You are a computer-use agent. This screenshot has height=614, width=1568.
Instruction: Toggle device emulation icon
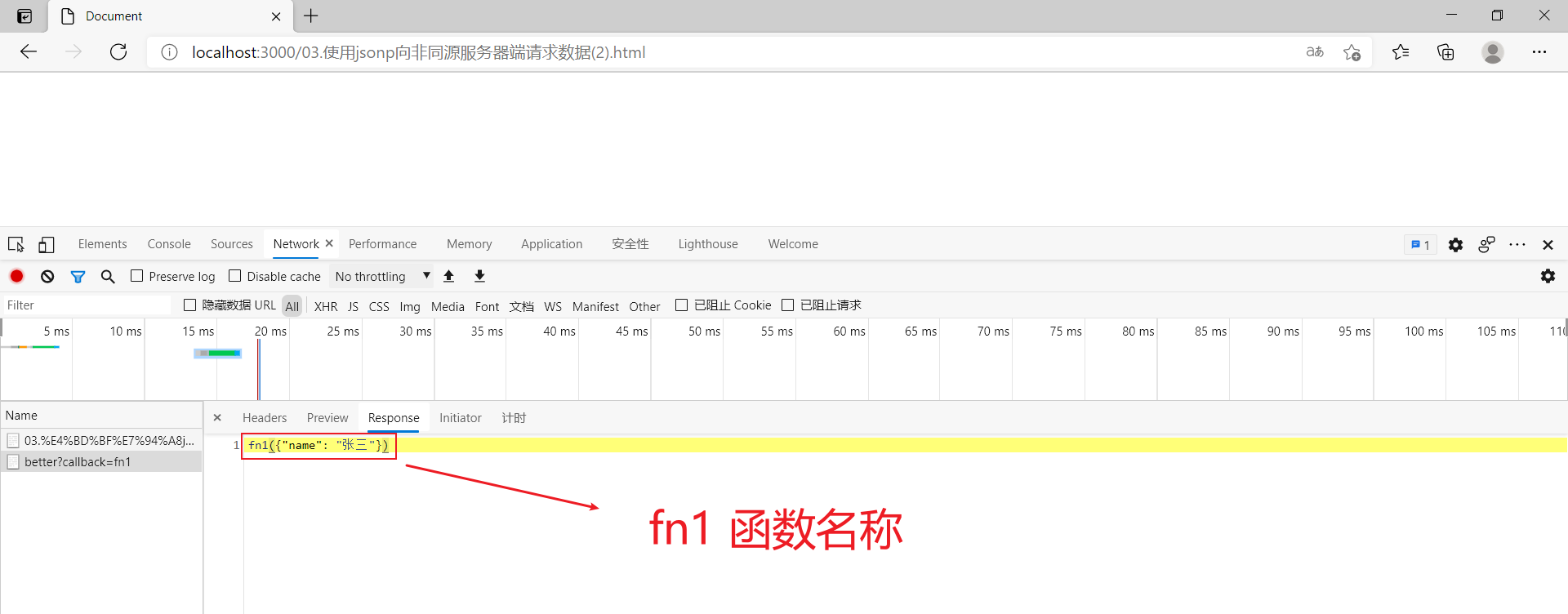[47, 244]
